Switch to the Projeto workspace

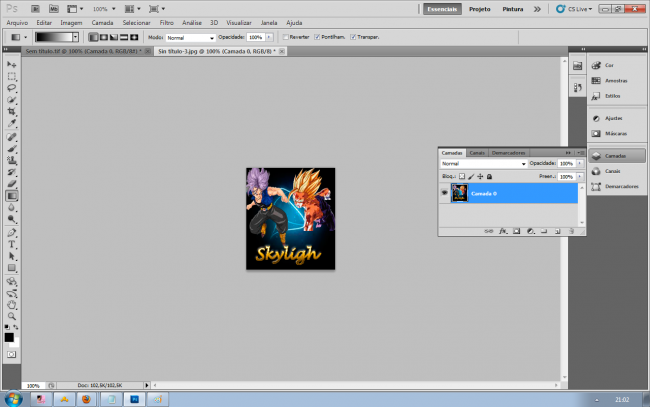tap(480, 9)
